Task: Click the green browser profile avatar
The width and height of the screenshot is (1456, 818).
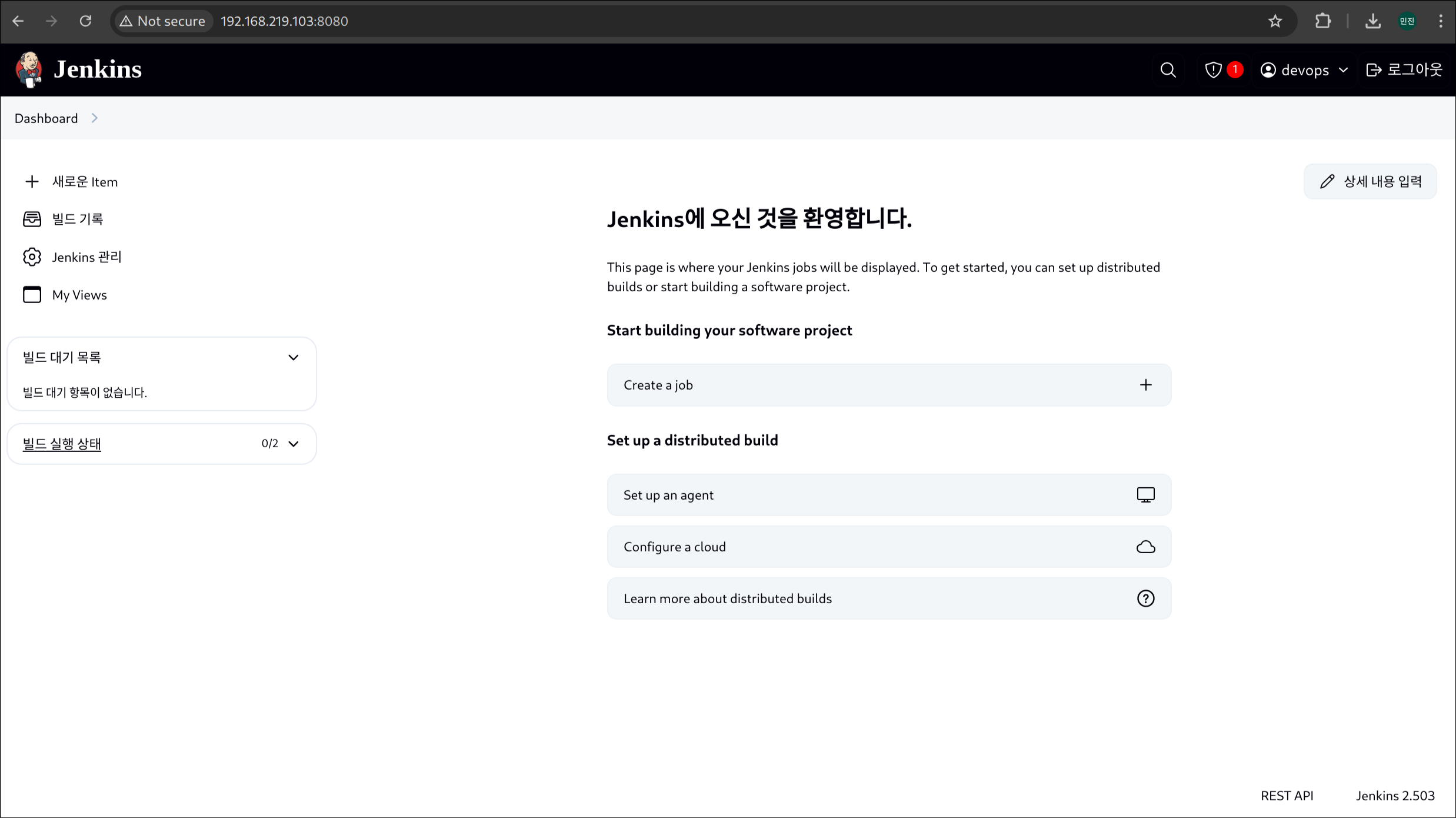Action: click(x=1407, y=21)
